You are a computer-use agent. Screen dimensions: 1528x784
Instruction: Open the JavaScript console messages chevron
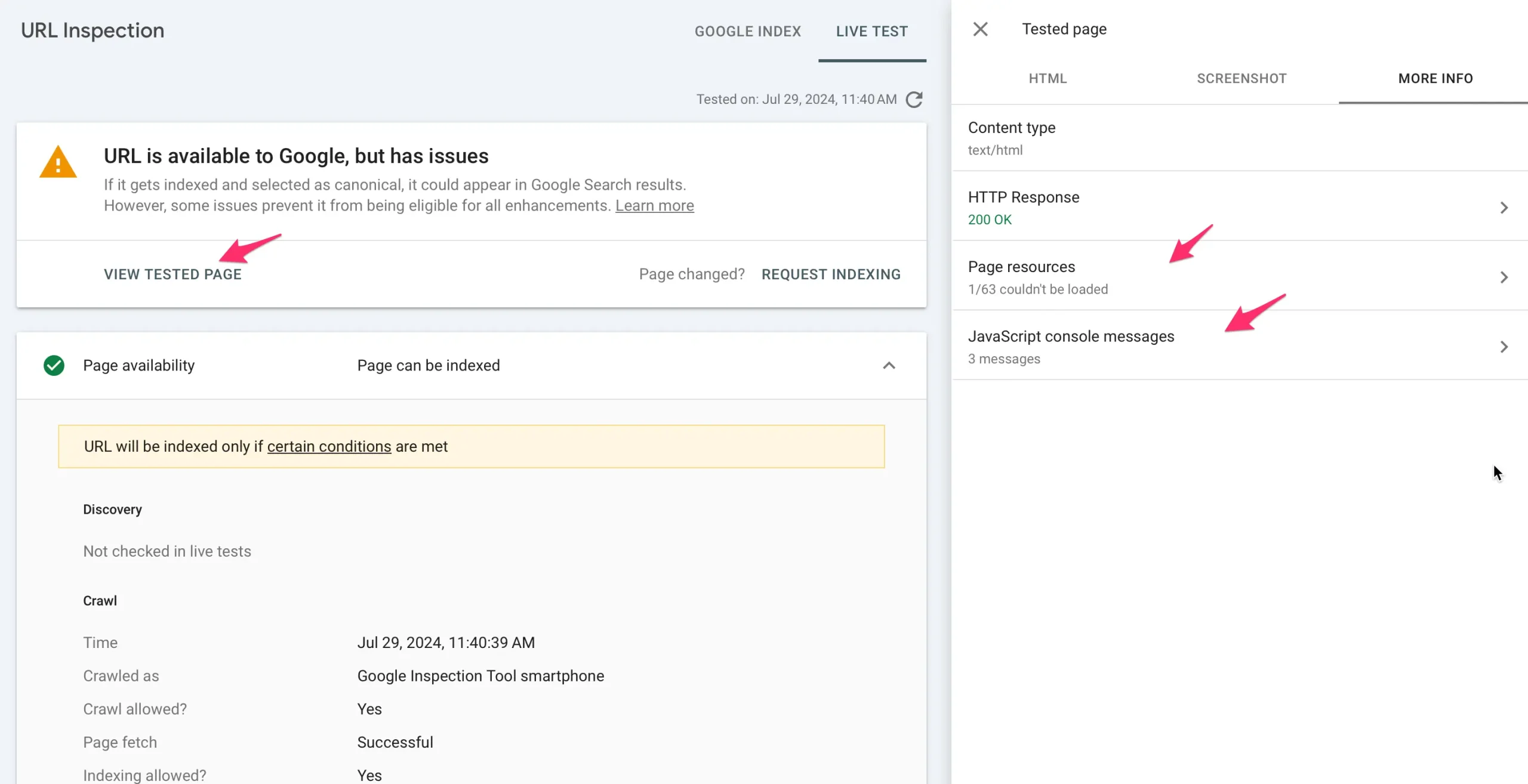coord(1504,347)
